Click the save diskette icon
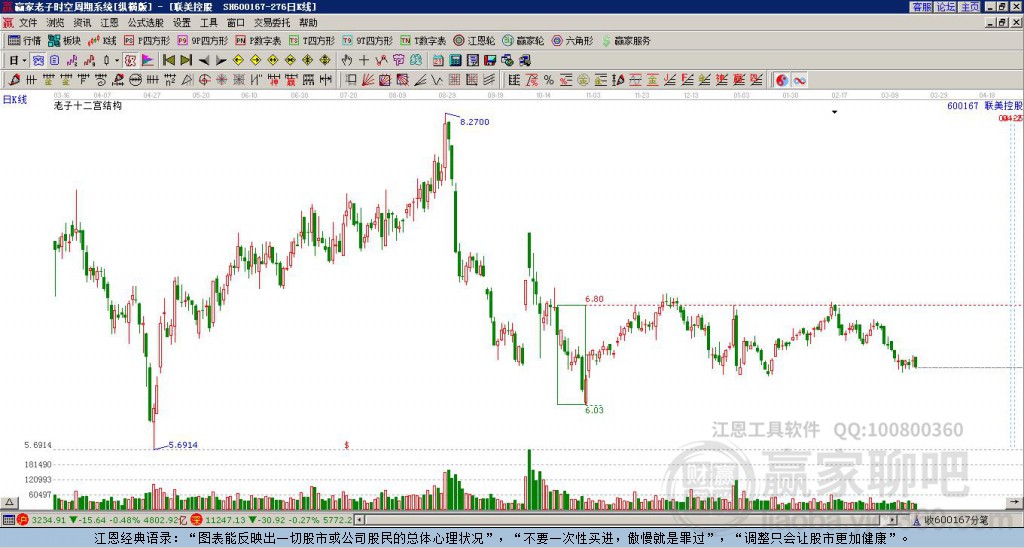This screenshot has width=1024, height=548. click(490, 61)
